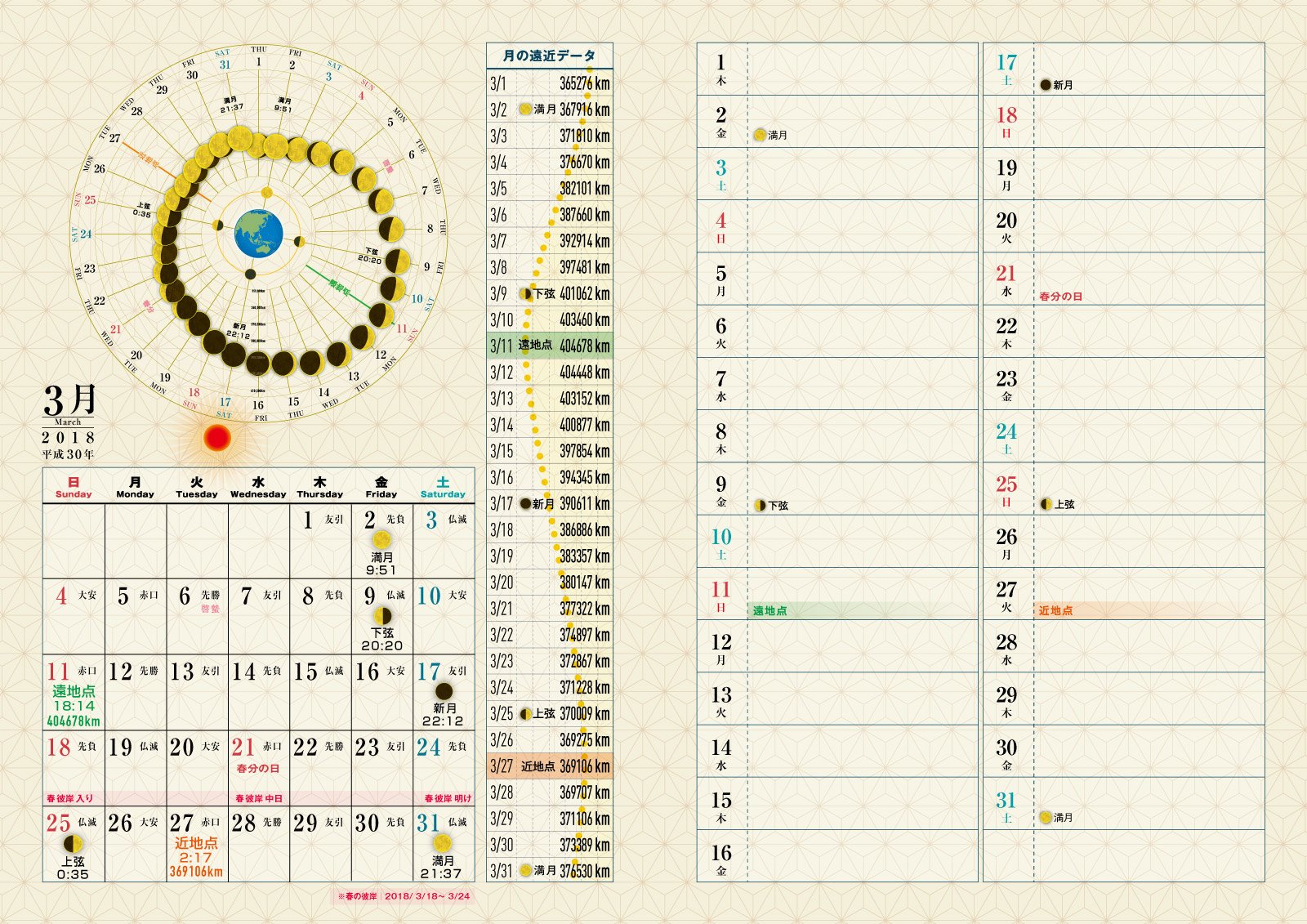Select the Sunday column header
Screen dimensions: 1307x924
point(74,487)
